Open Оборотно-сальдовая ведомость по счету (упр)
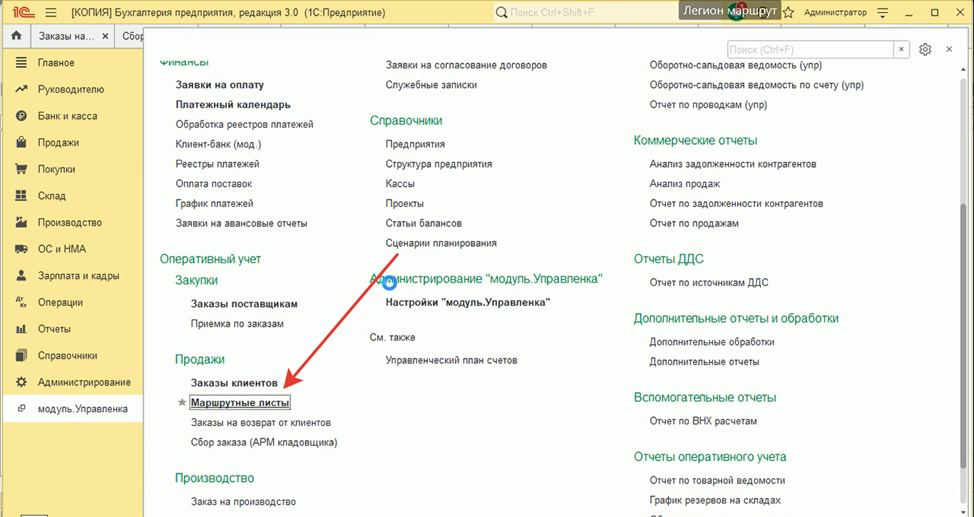The width and height of the screenshot is (974, 517). [x=757, y=85]
